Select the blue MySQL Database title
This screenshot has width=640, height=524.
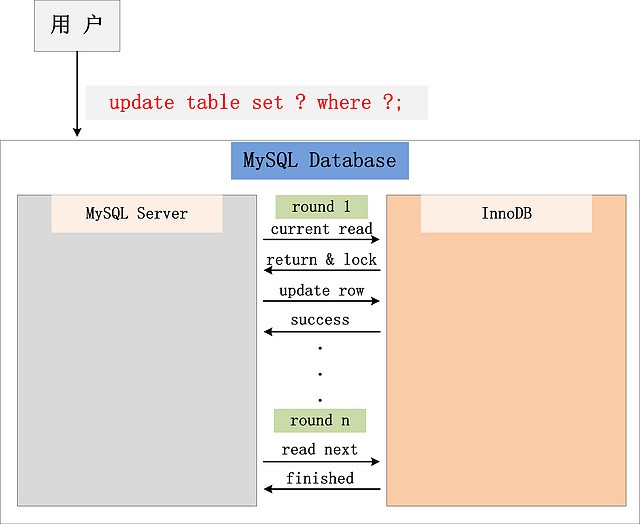(x=320, y=160)
